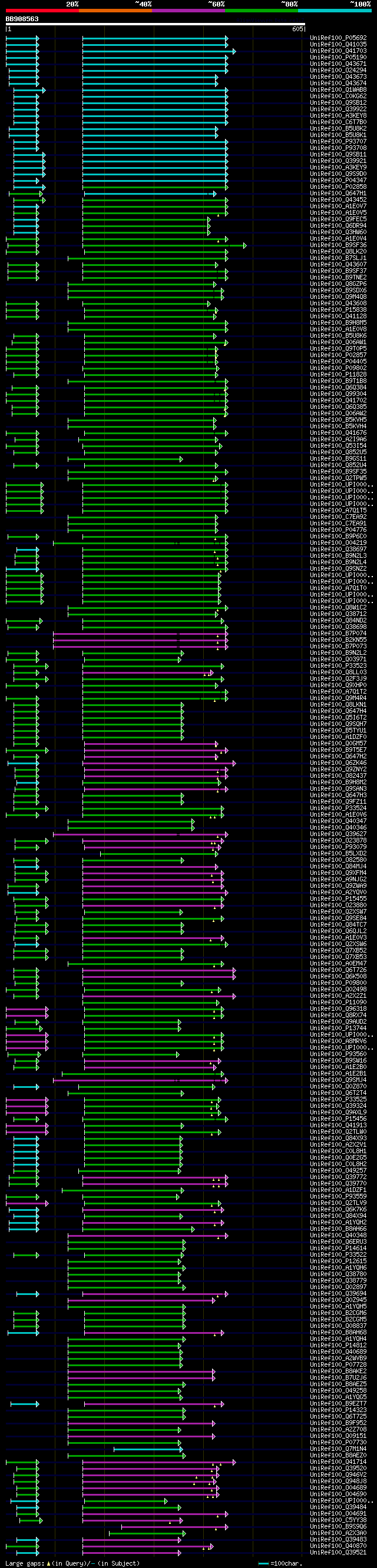377x1568 pixels.
Task: Select hit UniRef100_Q3HW60
Action: (x=338, y=232)
